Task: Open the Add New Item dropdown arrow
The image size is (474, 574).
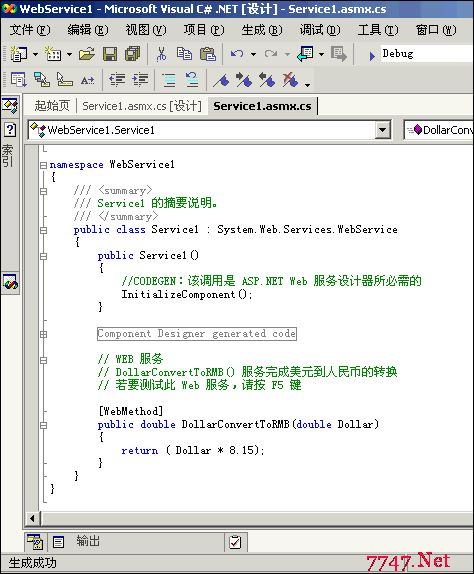Action: 70,54
